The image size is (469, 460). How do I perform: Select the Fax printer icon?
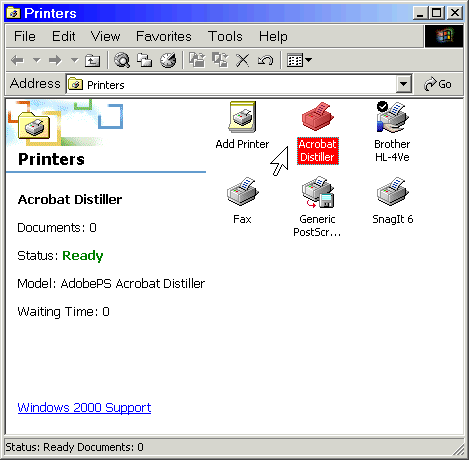pos(243,191)
